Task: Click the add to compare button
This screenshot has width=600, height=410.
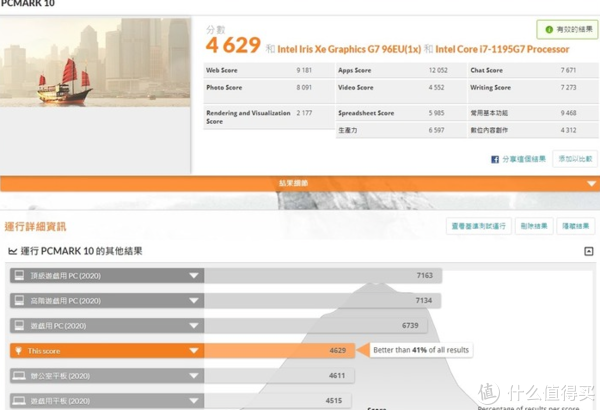Action: (575, 159)
